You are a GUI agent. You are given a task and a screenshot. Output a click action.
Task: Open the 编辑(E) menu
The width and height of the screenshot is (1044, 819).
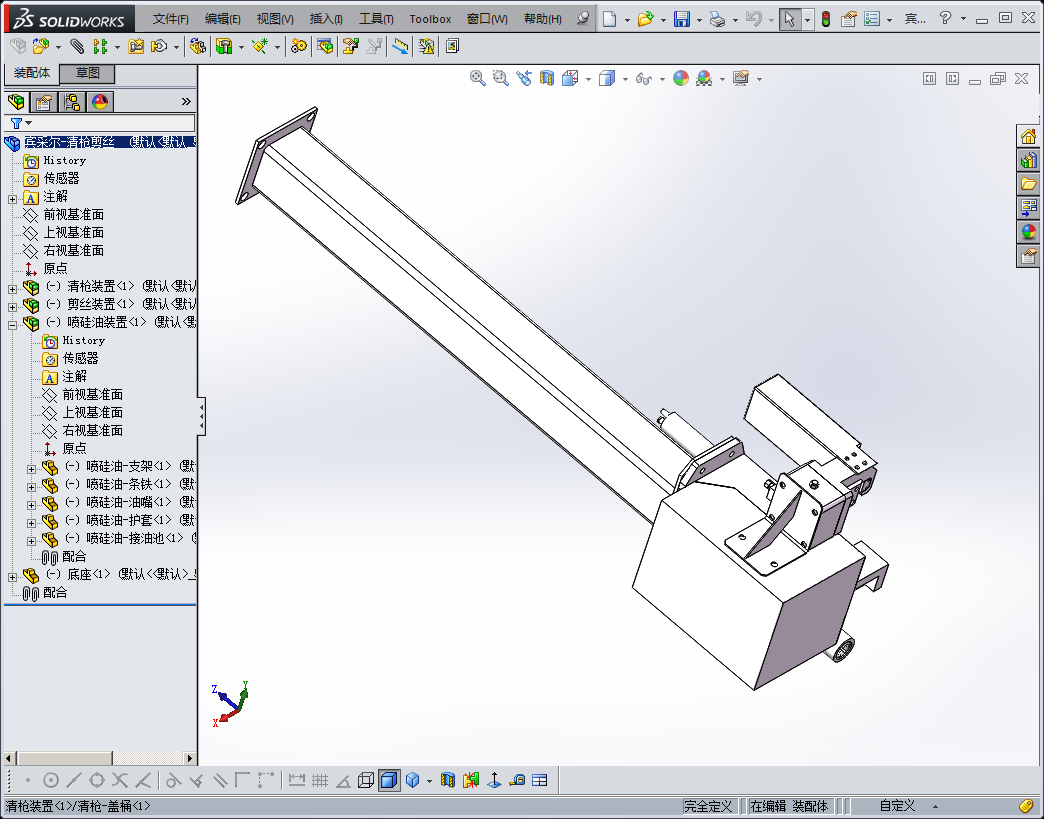(x=222, y=19)
